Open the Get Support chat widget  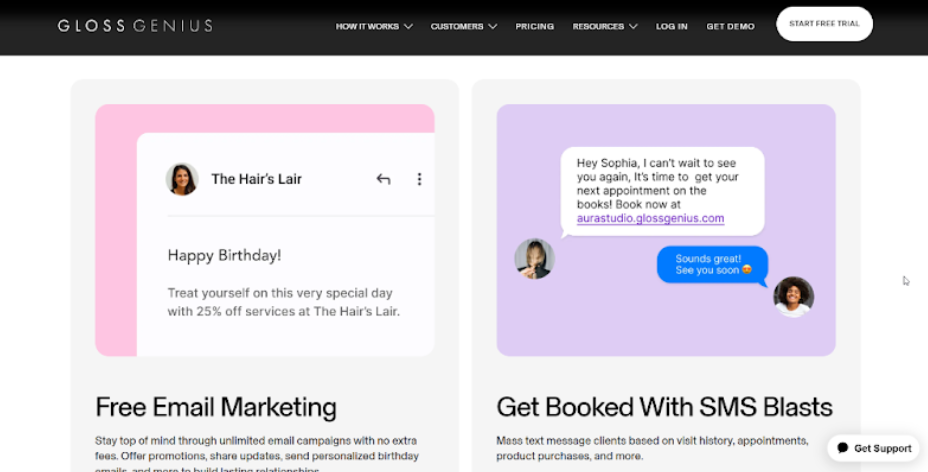click(874, 448)
